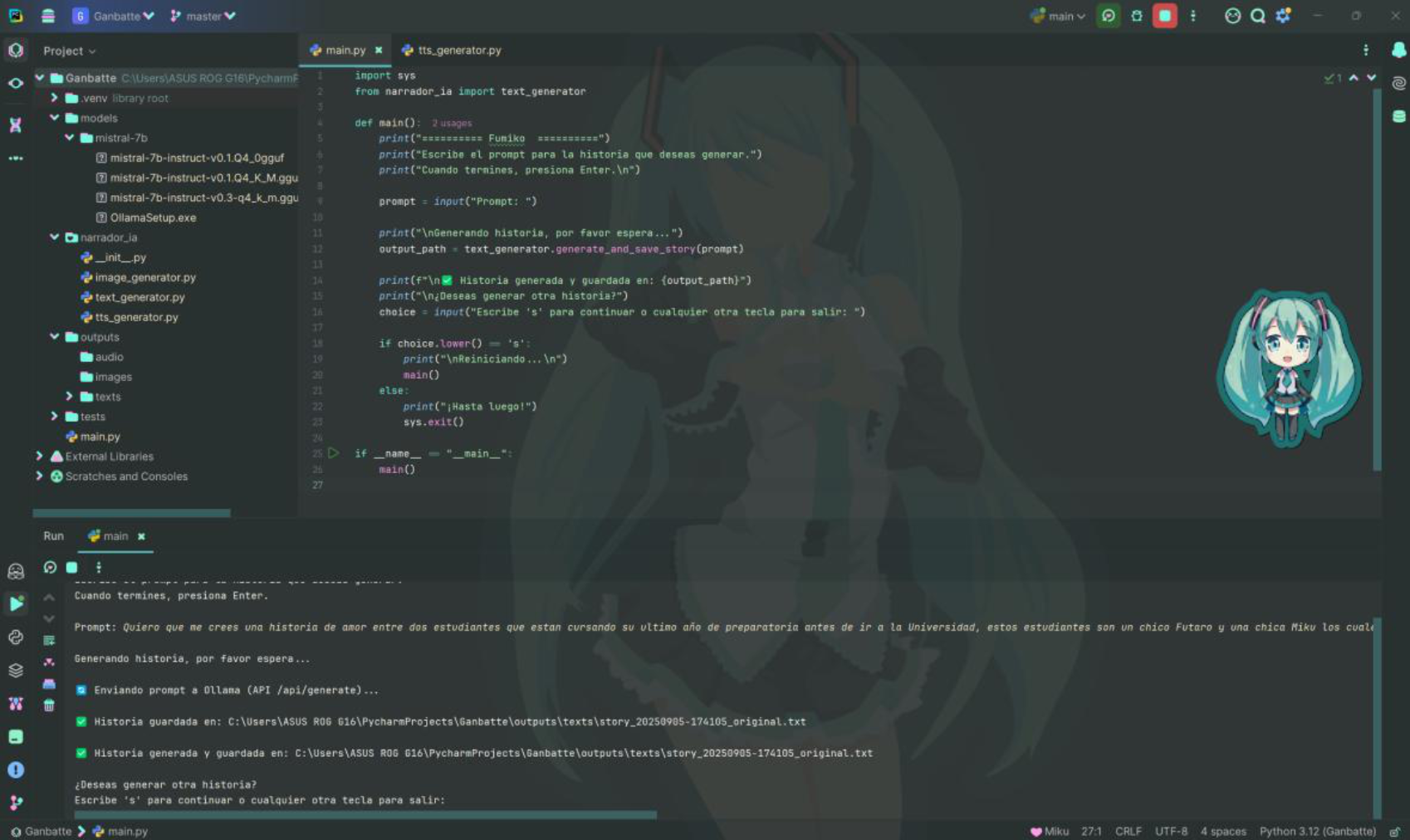Open the main run configuration dropdown
This screenshot has width=1410, height=840.
coord(1058,16)
